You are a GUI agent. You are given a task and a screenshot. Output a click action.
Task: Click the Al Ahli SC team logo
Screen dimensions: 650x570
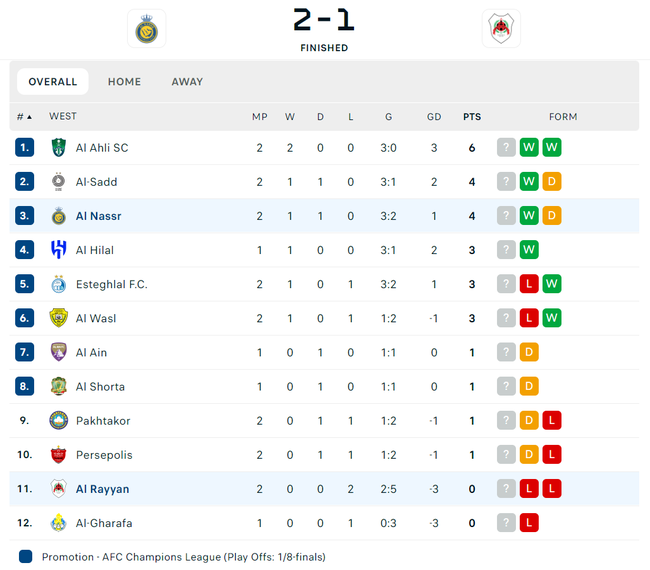[x=58, y=148]
